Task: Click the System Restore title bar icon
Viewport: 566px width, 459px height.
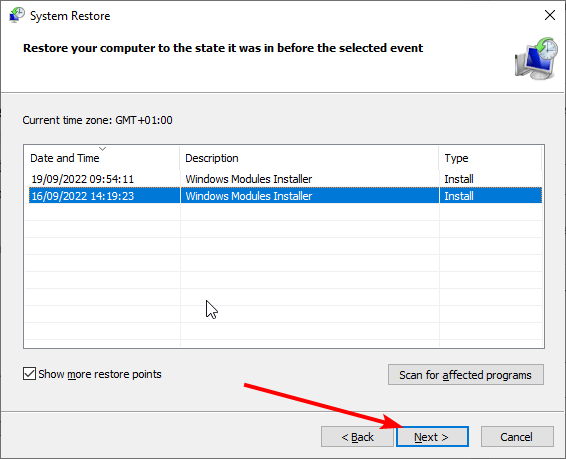Action: (17, 15)
